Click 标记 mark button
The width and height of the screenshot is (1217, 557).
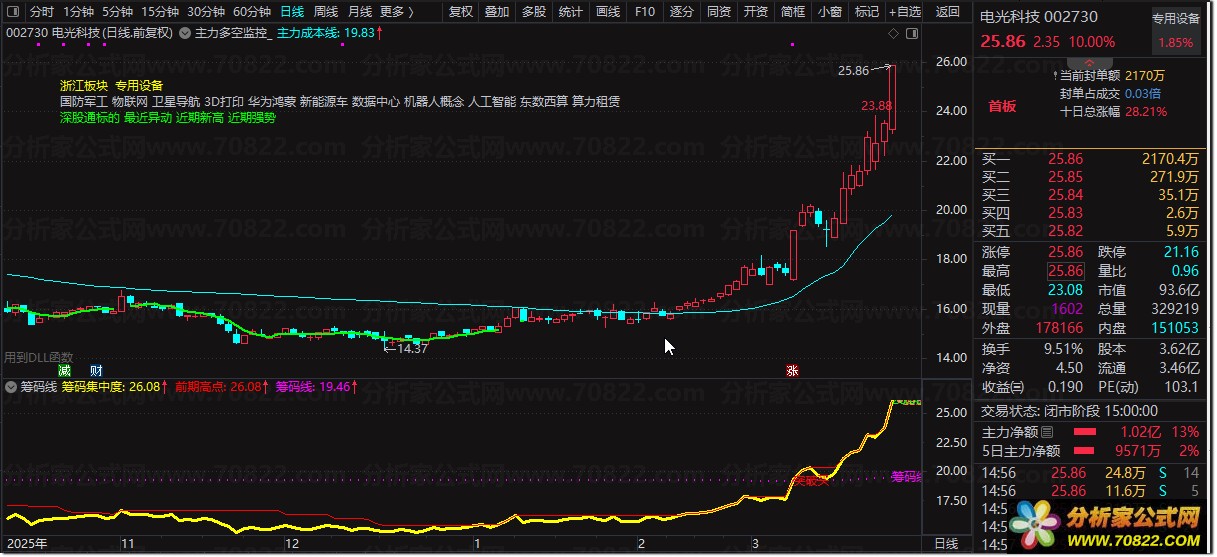[866, 12]
